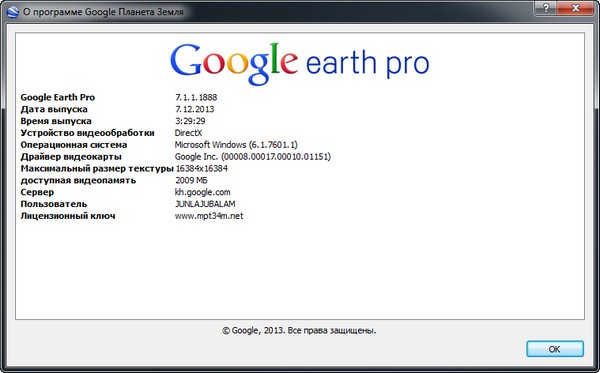The height and width of the screenshot is (373, 600).
Task: Click the JUNLAJUBALAM user name
Action: pos(205,204)
